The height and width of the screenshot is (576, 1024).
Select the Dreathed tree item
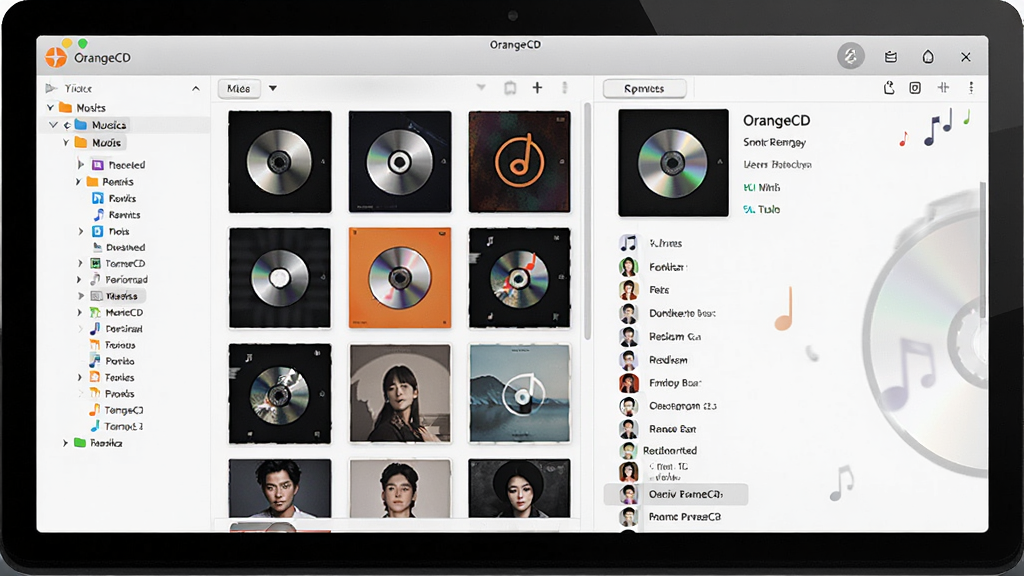(119, 248)
